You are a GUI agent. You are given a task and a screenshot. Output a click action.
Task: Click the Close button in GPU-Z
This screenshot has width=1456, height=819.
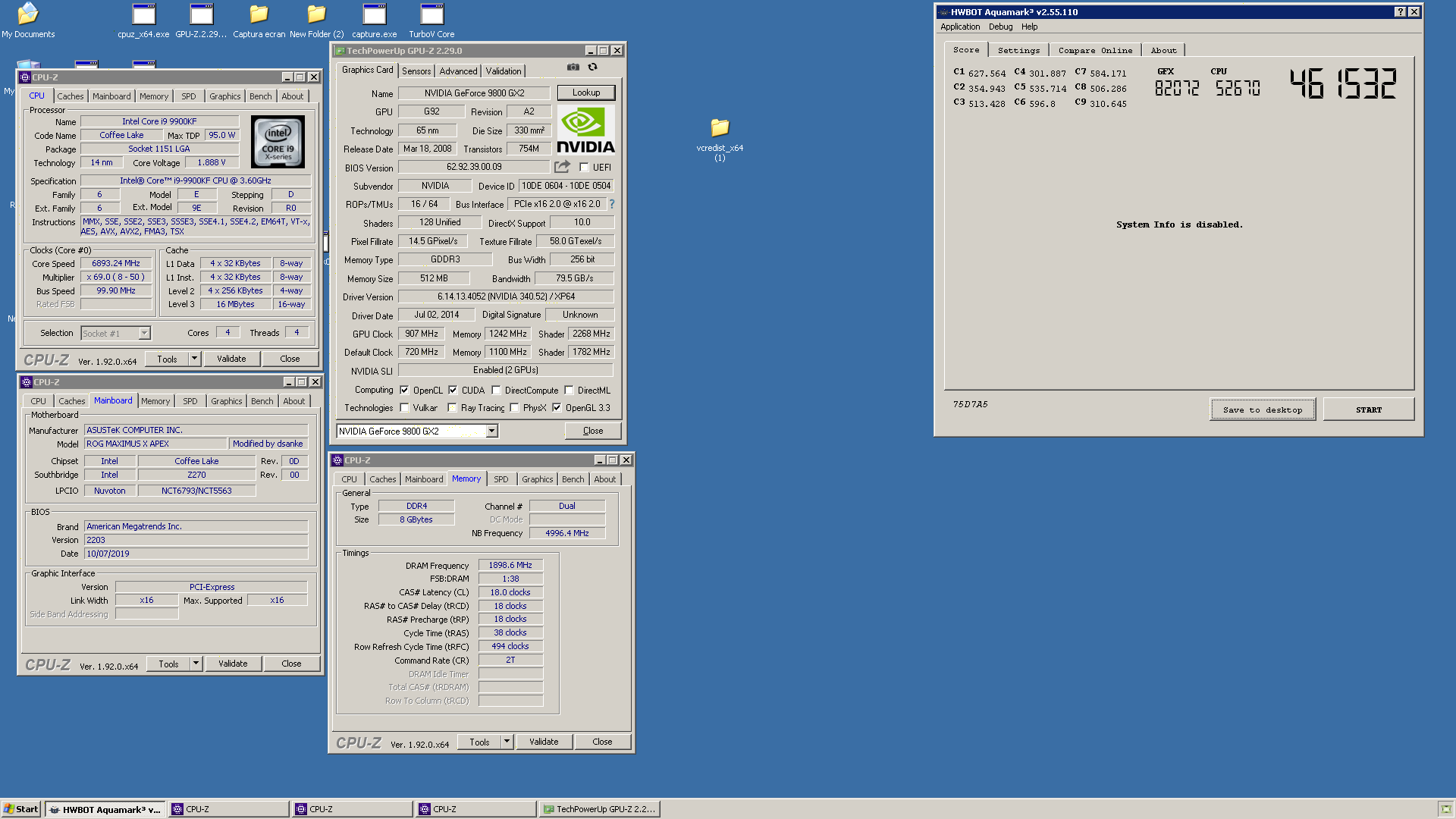[593, 431]
